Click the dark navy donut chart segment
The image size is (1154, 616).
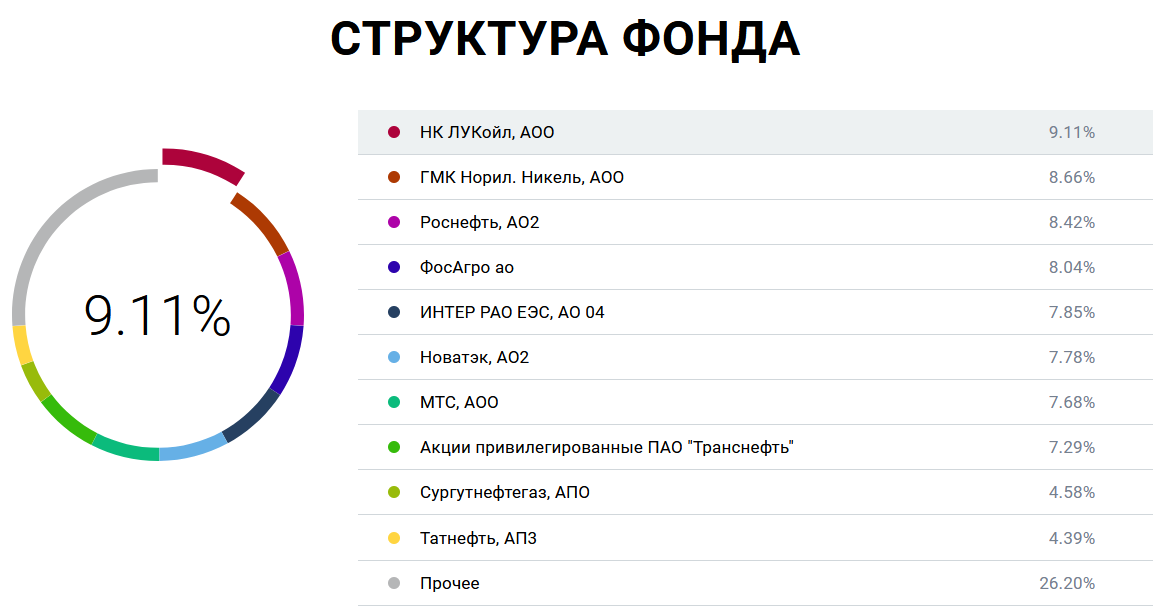click(252, 417)
